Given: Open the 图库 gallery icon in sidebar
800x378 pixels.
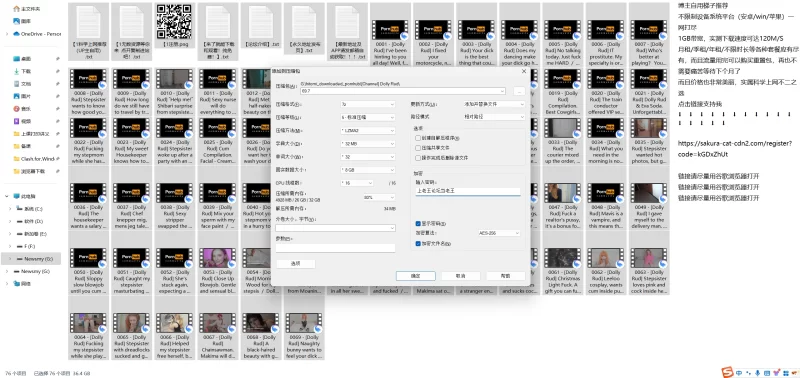Looking at the screenshot, I should tap(16, 21).
